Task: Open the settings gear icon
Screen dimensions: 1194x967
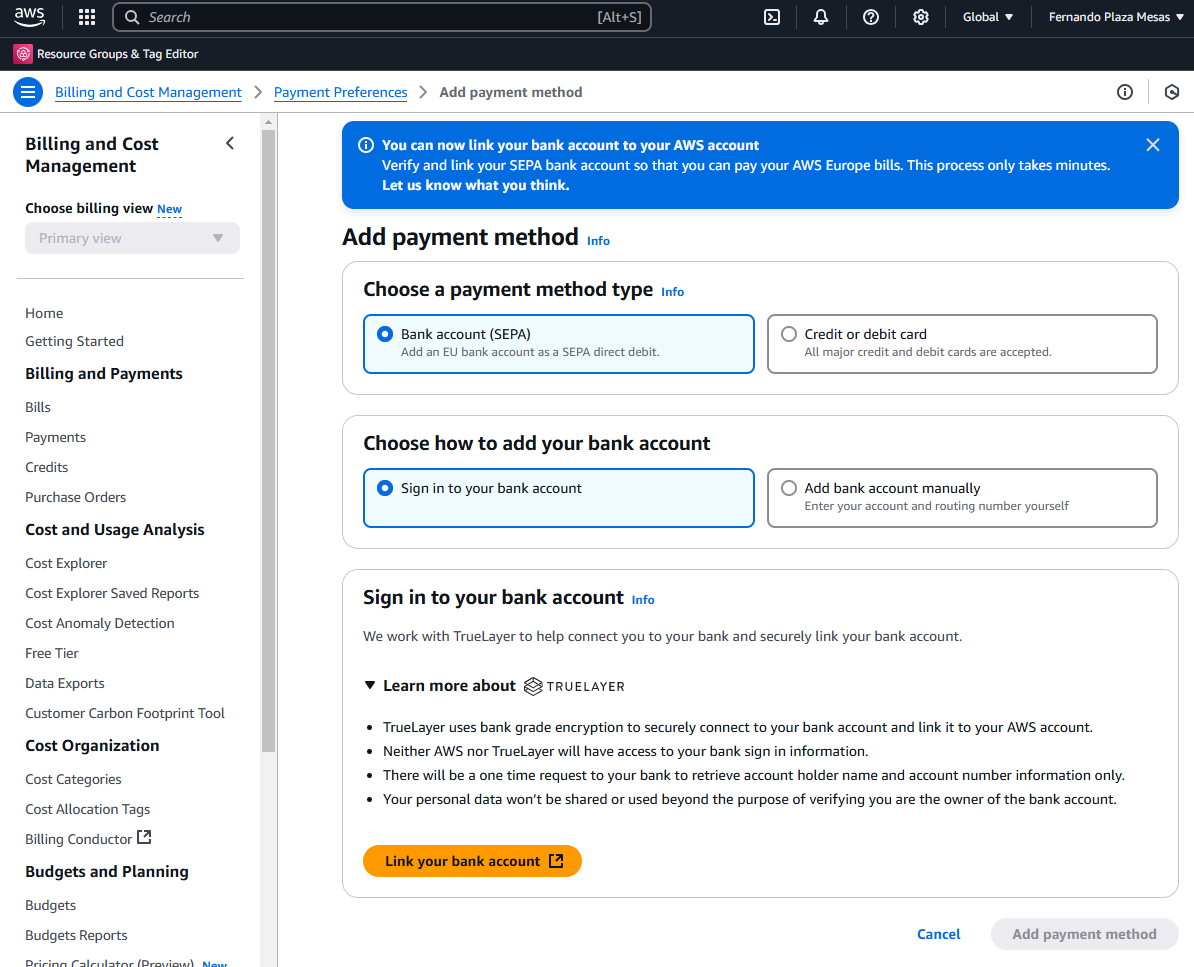Action: [x=921, y=17]
